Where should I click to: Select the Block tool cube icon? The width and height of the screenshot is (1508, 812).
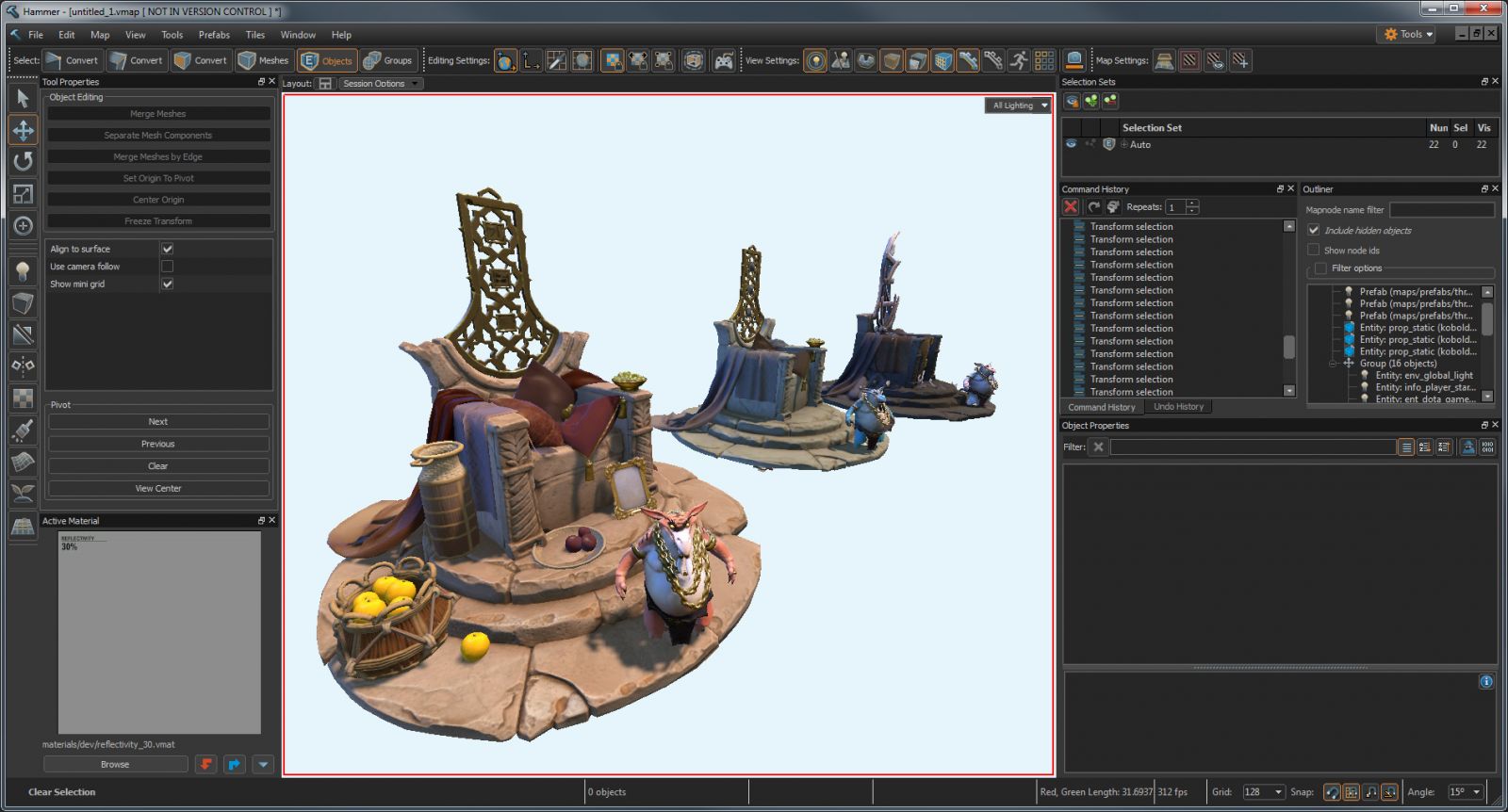point(23,303)
